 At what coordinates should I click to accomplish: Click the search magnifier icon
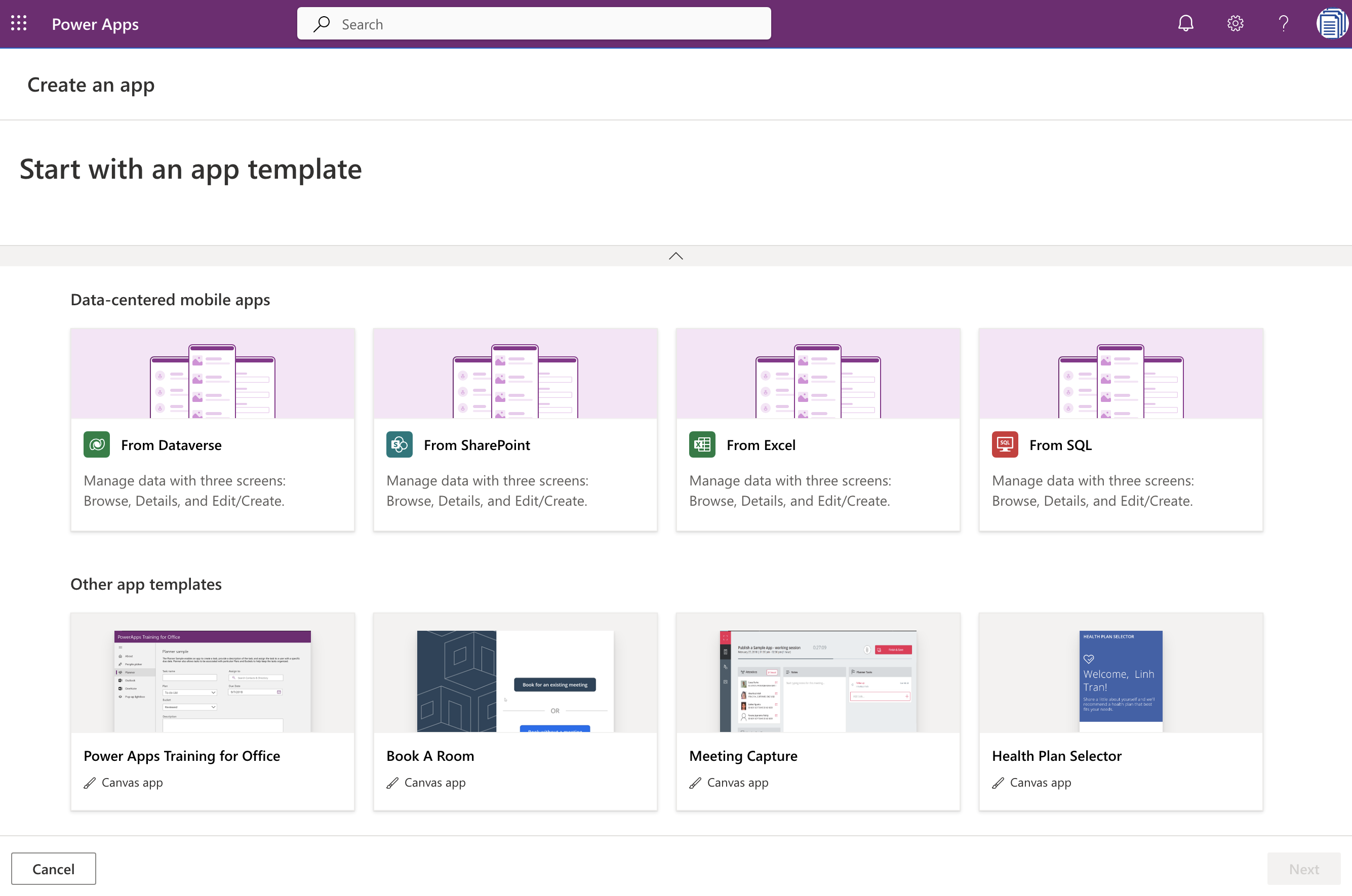tap(322, 23)
